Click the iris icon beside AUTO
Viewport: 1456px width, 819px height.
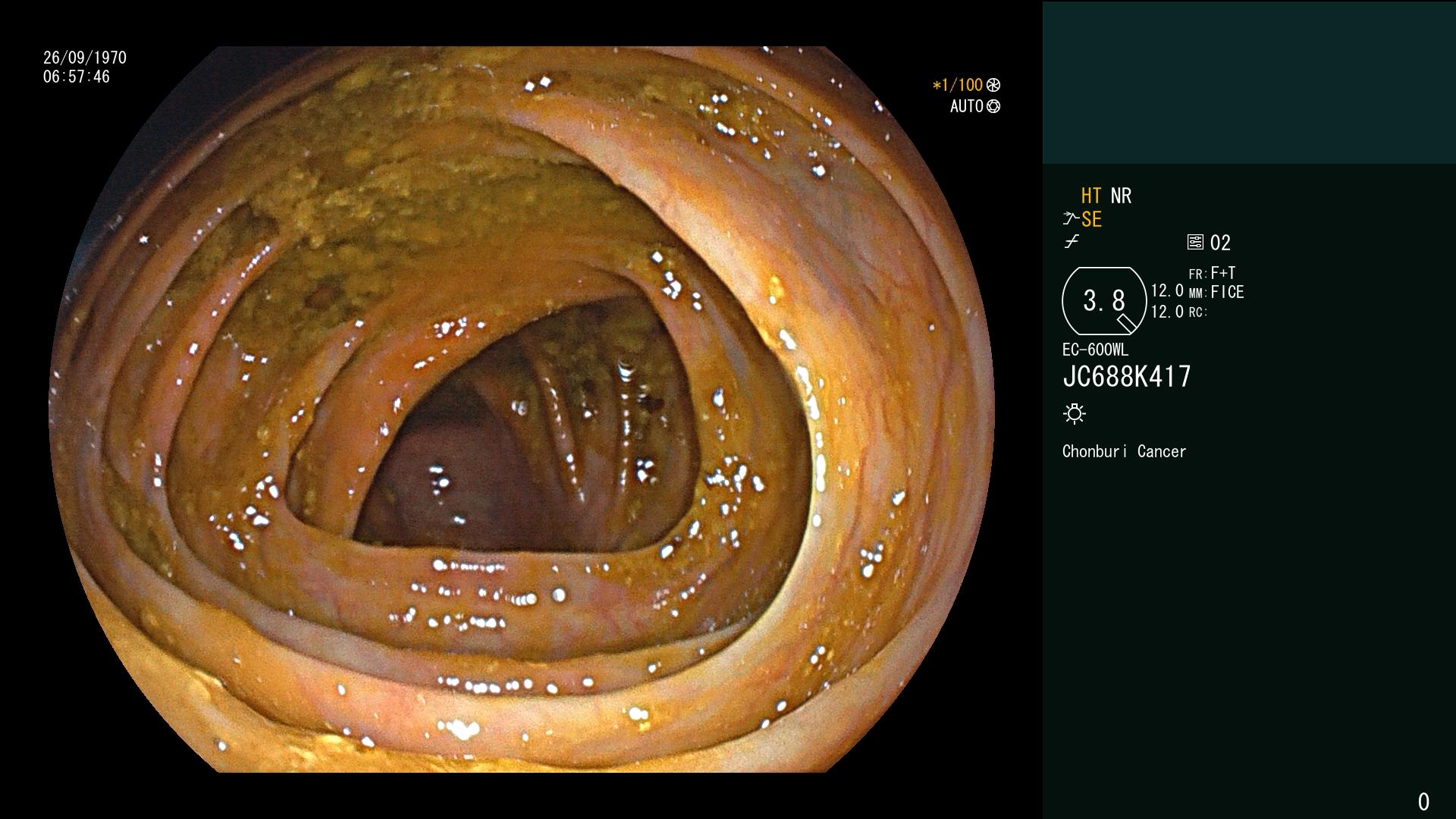[993, 106]
